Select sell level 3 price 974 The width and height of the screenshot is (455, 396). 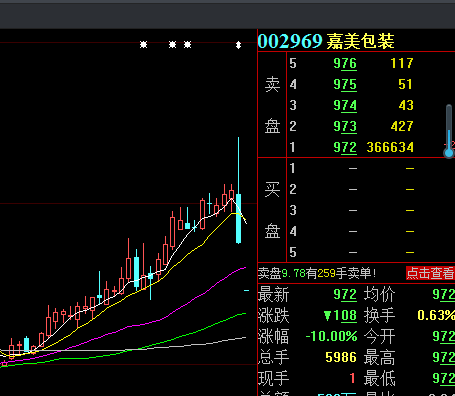tap(345, 105)
